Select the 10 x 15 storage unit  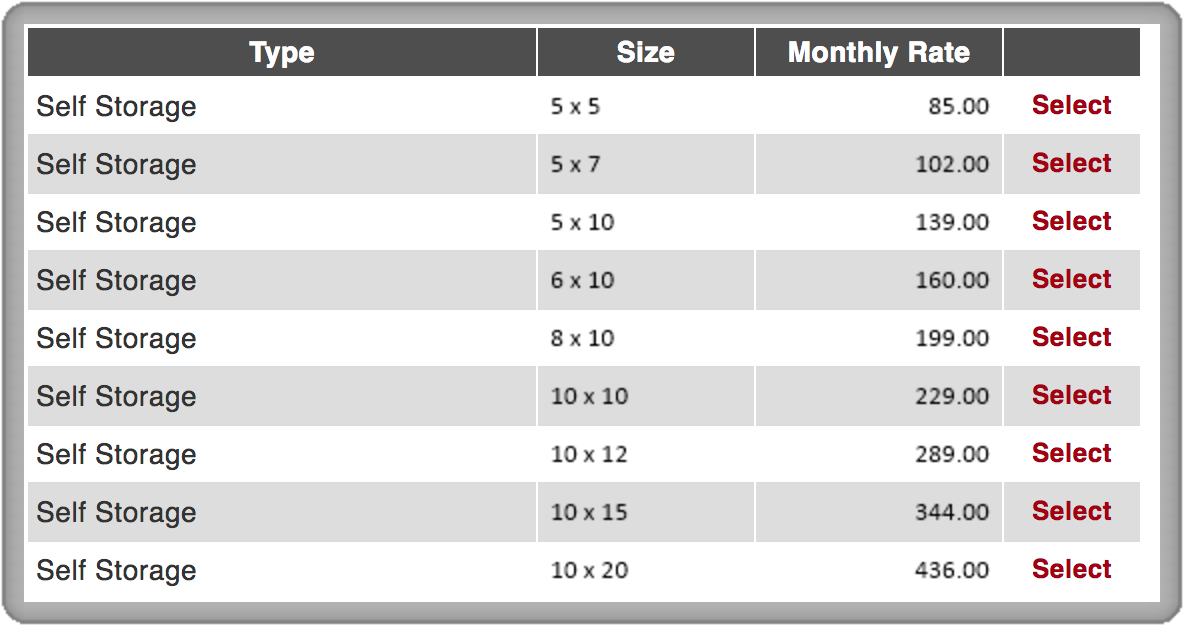1071,511
